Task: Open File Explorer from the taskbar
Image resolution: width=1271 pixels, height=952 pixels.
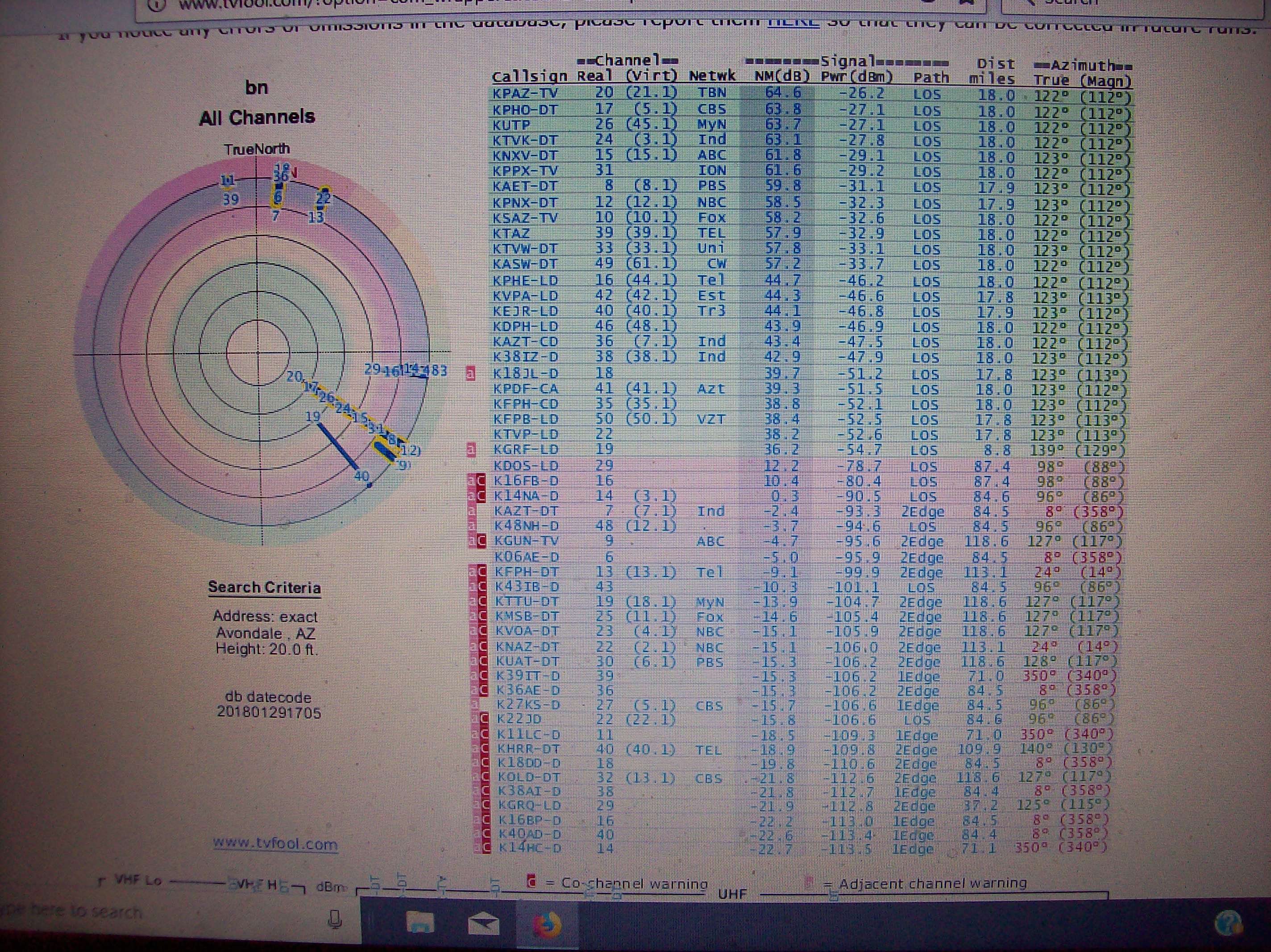Action: coord(420,923)
